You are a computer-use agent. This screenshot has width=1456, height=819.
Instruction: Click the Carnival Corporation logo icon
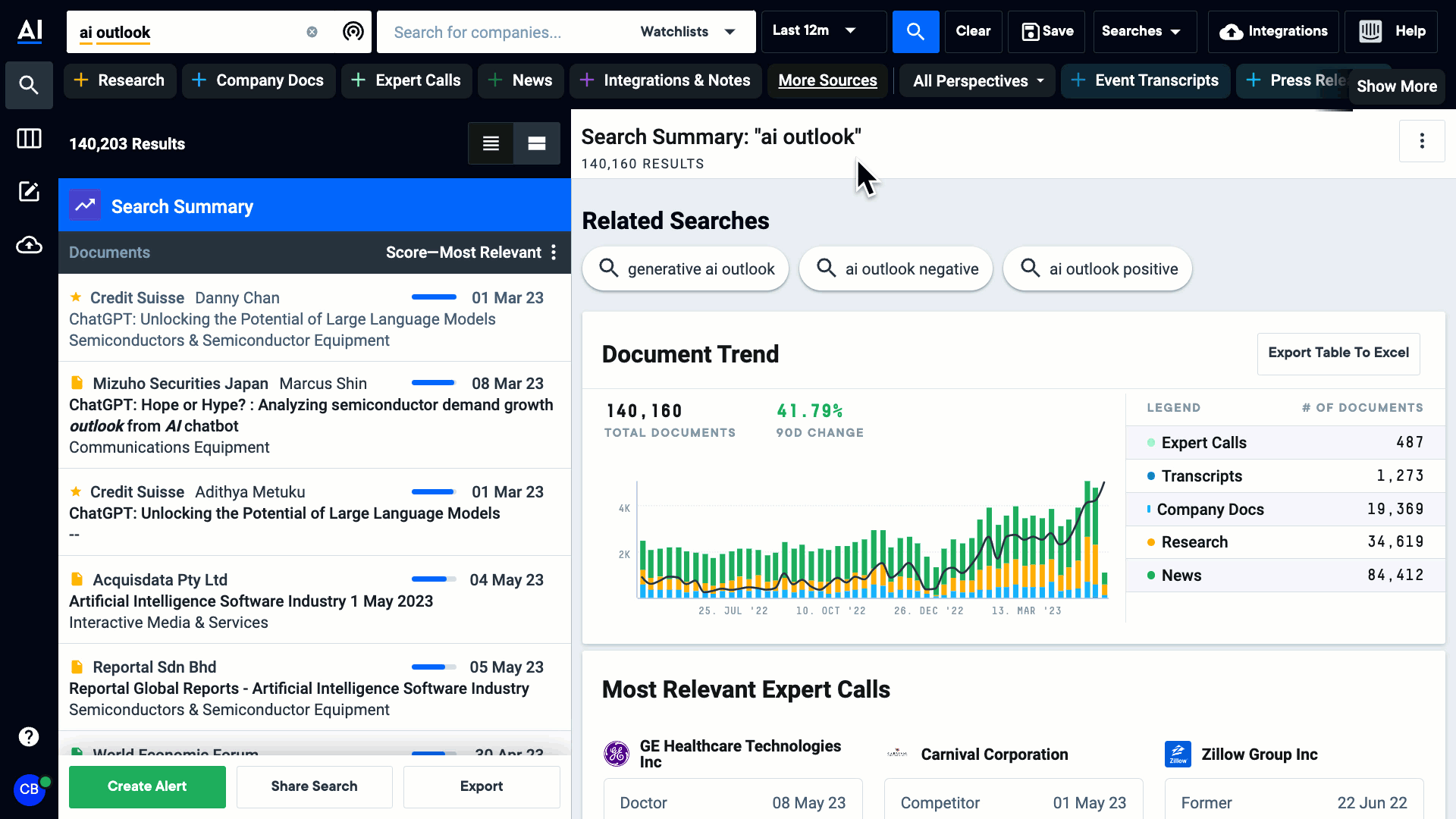[897, 754]
